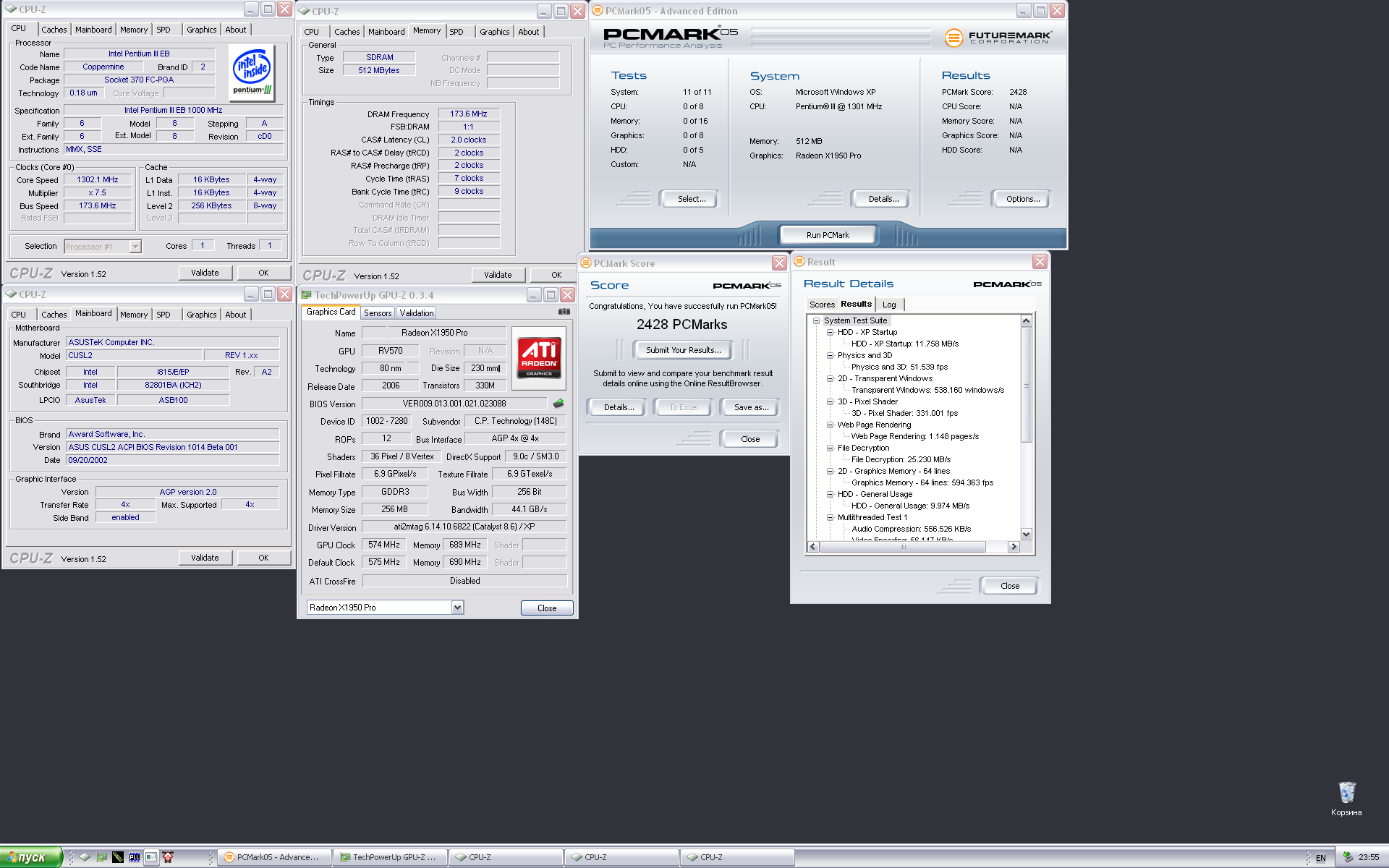This screenshot has width=1389, height=868.
Task: Click the PLL quick launch icon
Action: point(135,857)
